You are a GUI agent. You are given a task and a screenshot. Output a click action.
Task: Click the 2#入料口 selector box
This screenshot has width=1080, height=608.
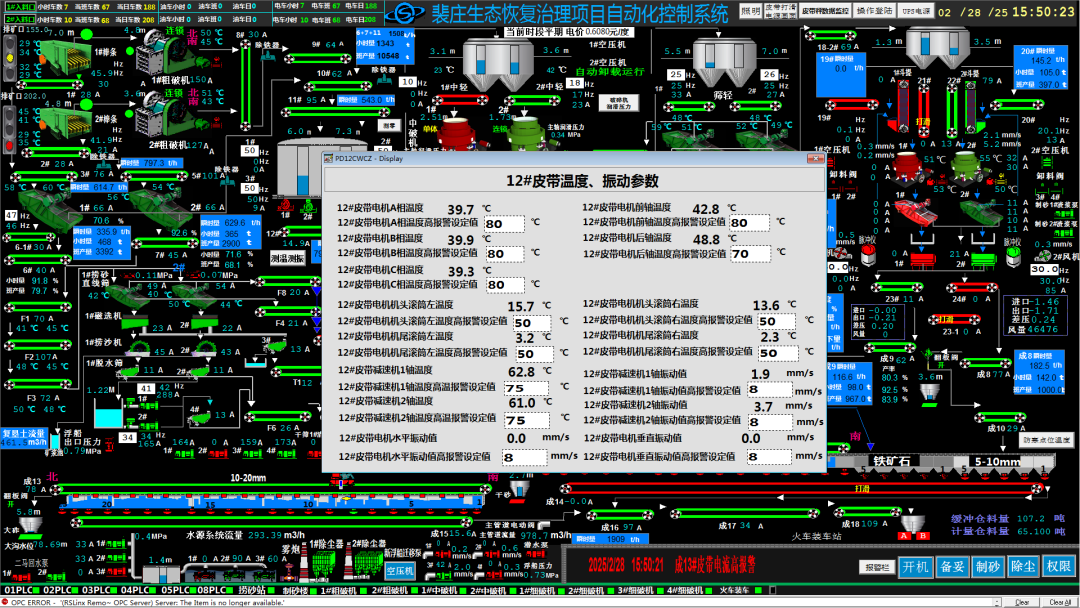tap(18, 18)
